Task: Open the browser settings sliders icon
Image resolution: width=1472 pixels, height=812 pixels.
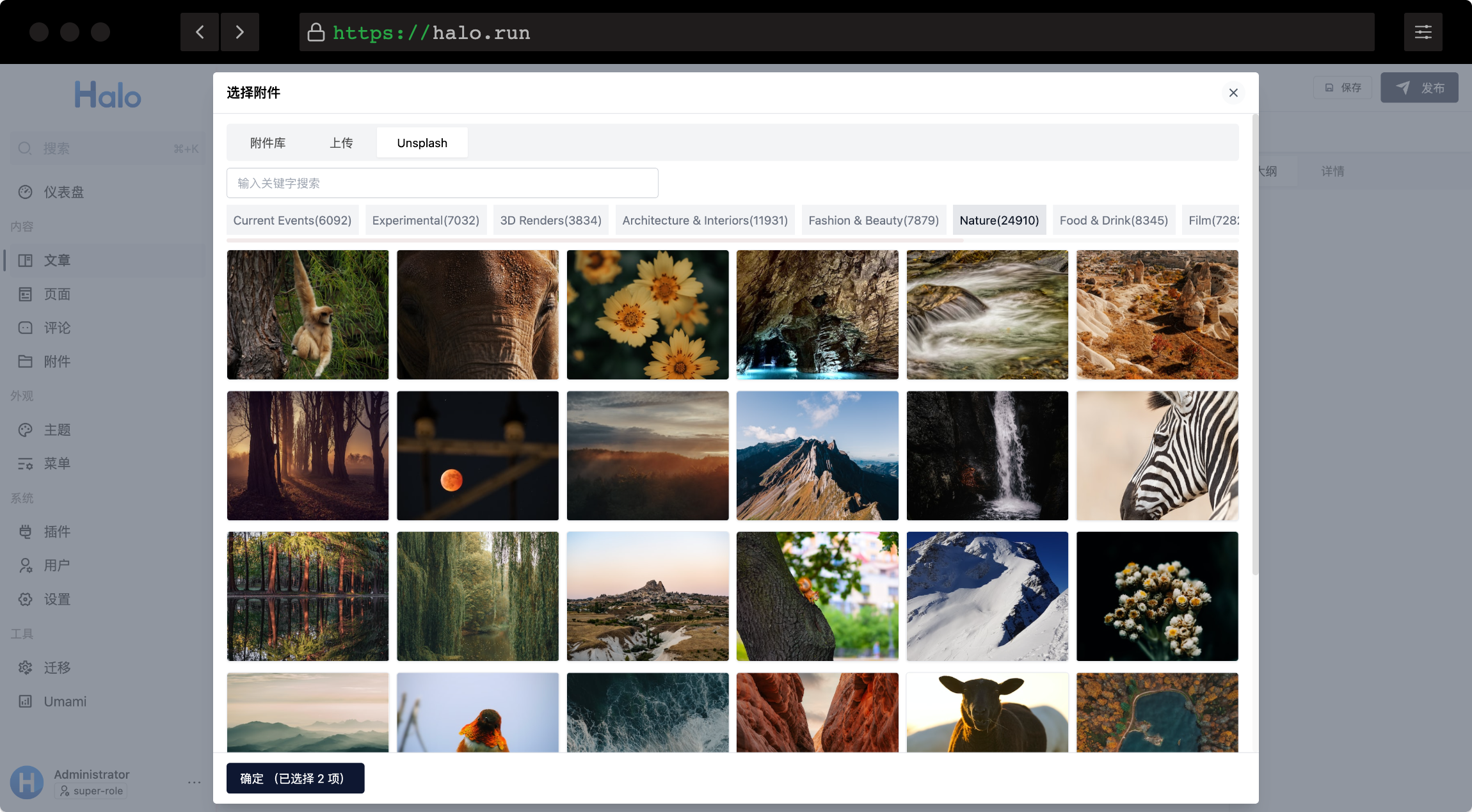Action: (1423, 32)
